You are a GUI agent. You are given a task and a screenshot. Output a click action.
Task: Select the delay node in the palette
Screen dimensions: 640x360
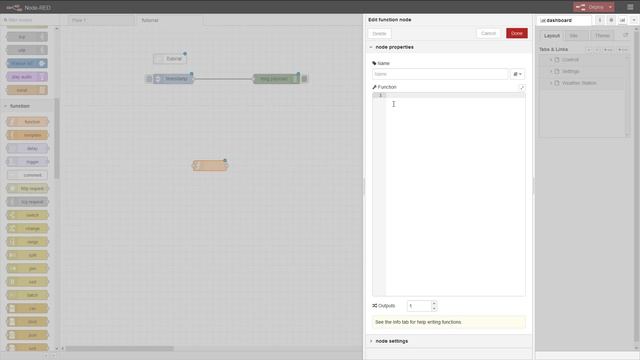tap(27, 149)
